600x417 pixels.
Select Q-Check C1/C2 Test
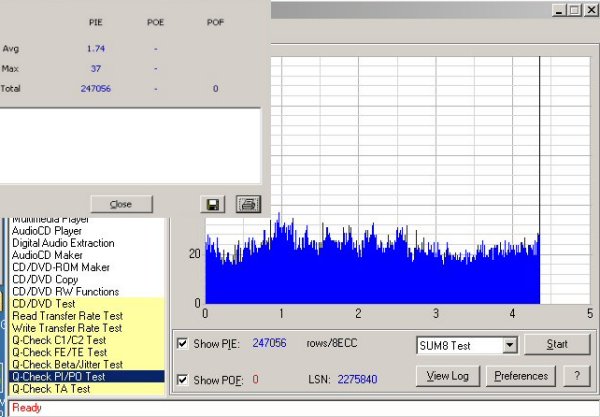pos(86,340)
